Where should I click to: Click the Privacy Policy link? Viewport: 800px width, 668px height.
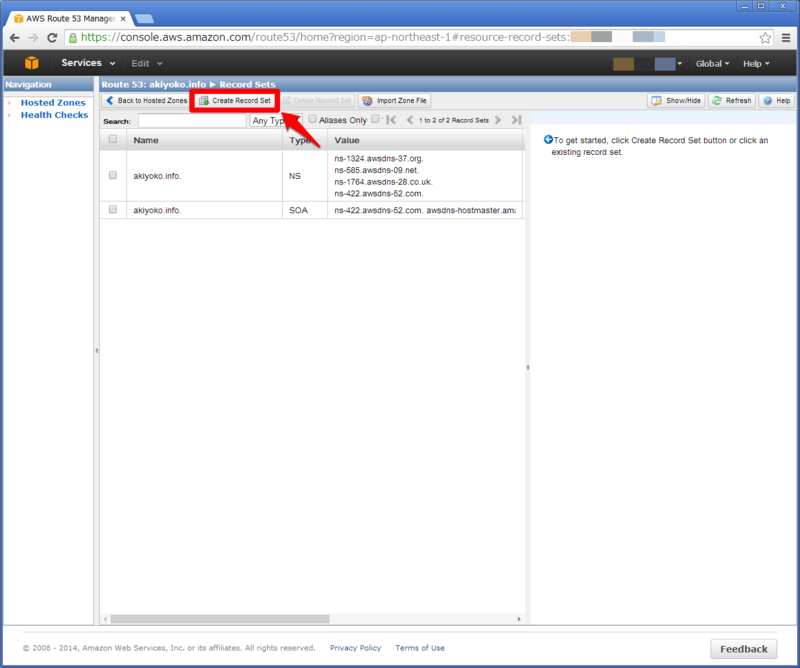(x=355, y=648)
